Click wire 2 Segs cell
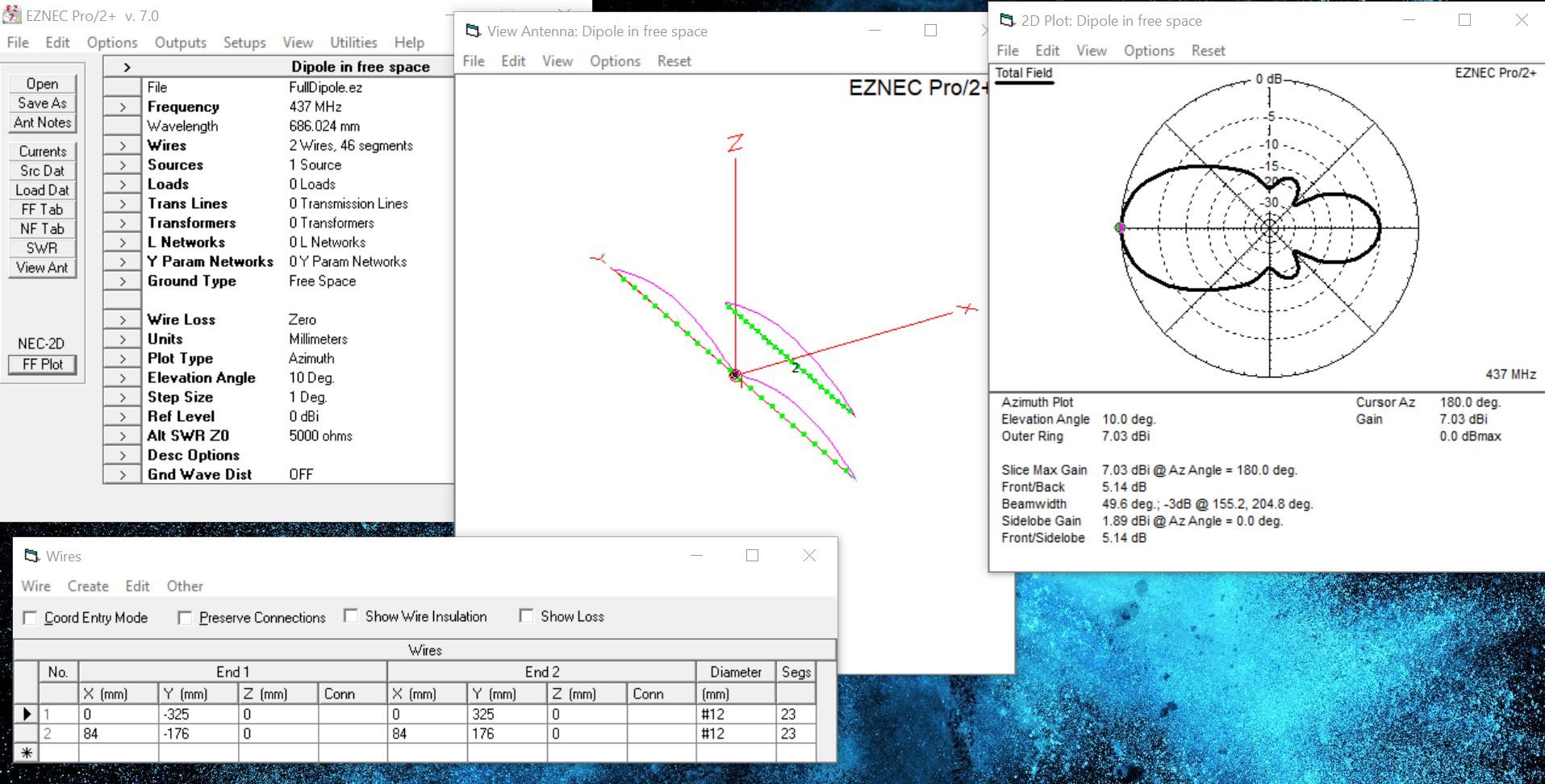Viewport: 1545px width, 784px height. click(795, 733)
